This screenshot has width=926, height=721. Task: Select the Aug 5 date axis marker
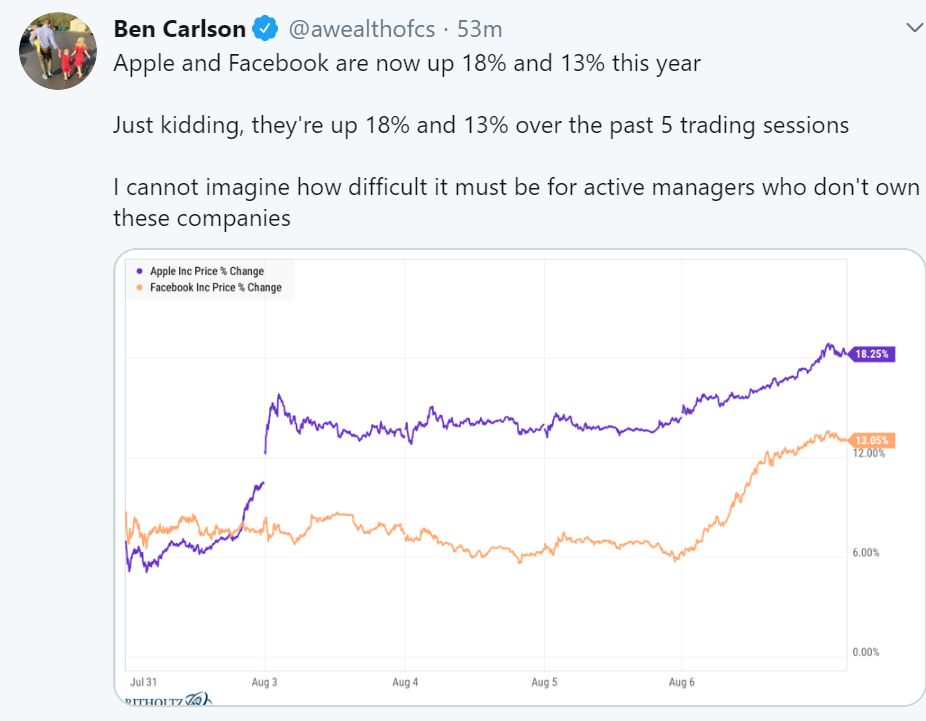pyautogui.click(x=543, y=682)
